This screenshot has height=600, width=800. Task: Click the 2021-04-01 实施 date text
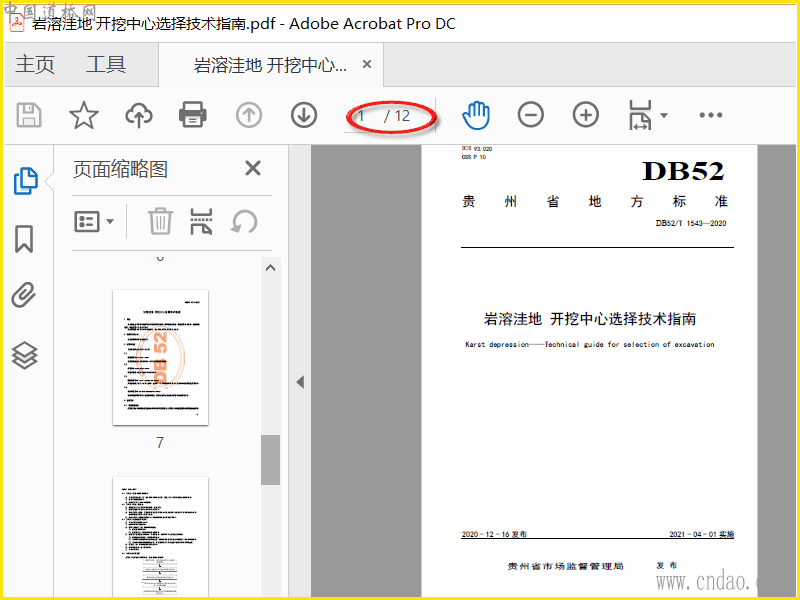(x=702, y=534)
